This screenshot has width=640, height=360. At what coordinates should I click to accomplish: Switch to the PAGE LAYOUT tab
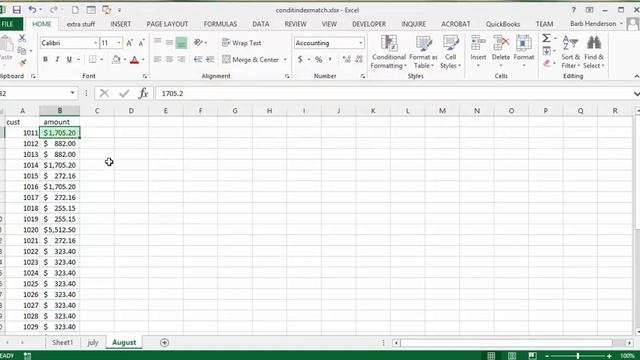tap(167, 24)
